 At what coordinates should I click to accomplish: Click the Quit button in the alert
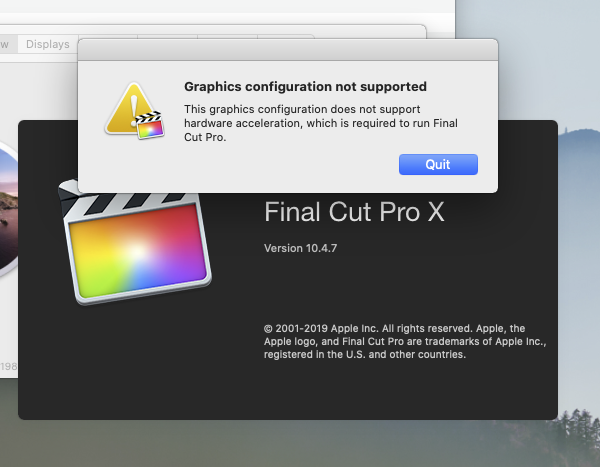click(438, 165)
